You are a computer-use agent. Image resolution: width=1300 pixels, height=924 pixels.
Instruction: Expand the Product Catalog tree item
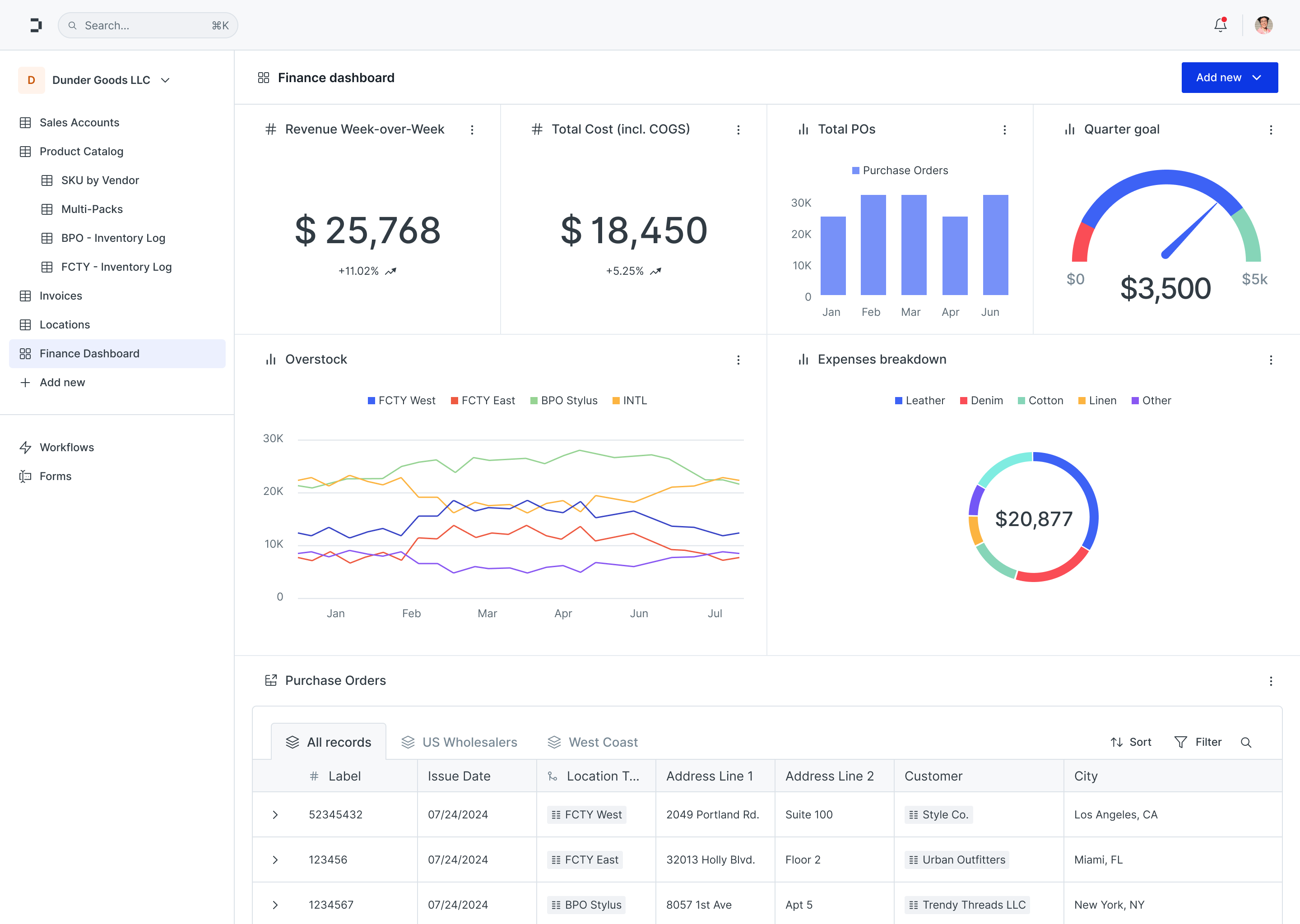82,151
